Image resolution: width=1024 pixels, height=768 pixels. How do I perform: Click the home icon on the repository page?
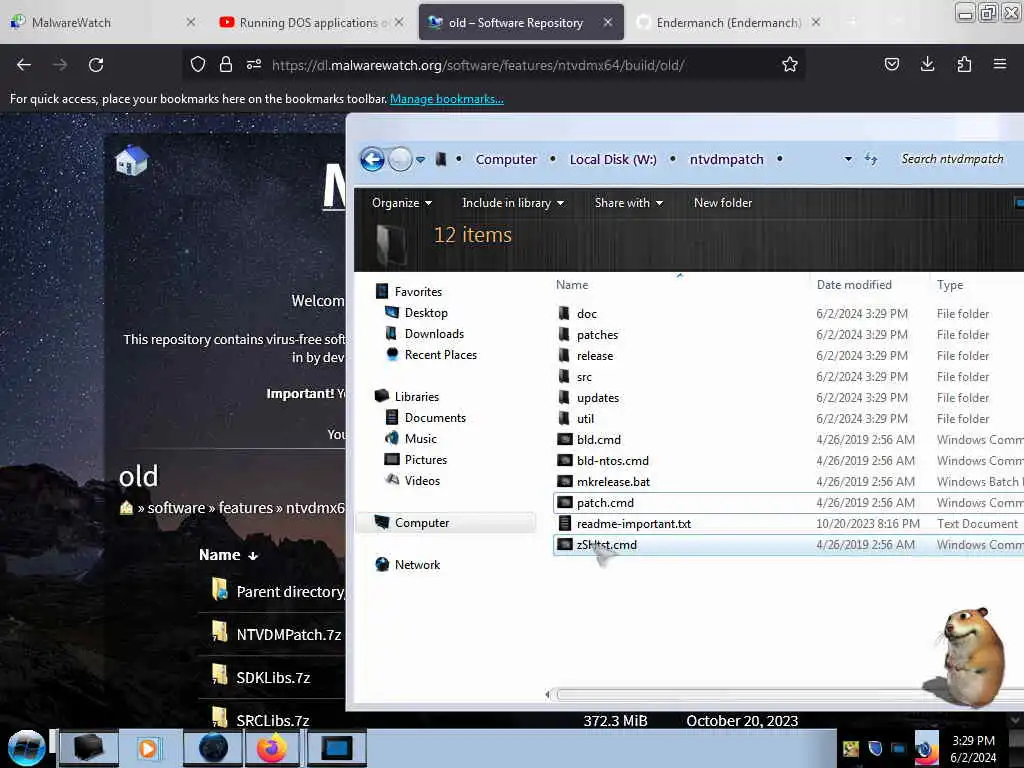[131, 161]
